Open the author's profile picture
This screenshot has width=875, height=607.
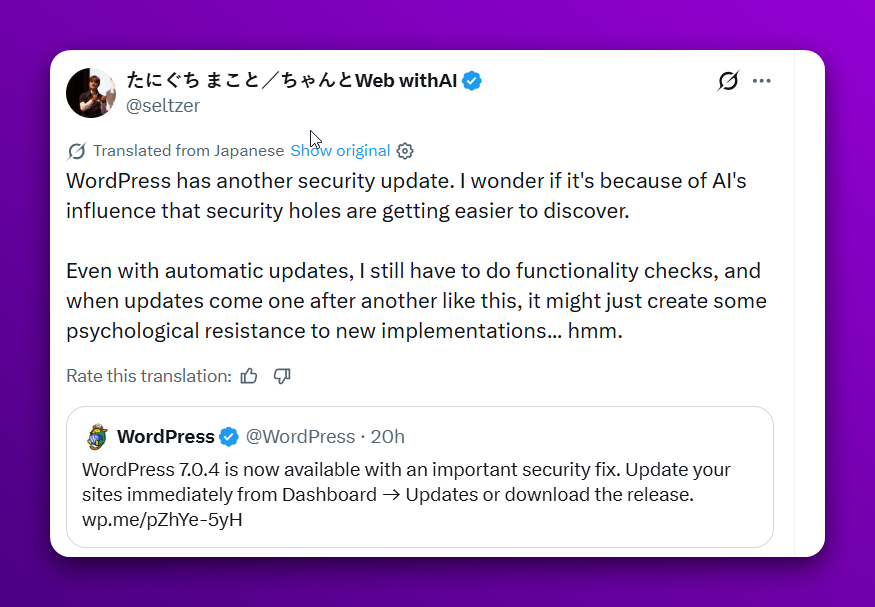click(x=91, y=93)
